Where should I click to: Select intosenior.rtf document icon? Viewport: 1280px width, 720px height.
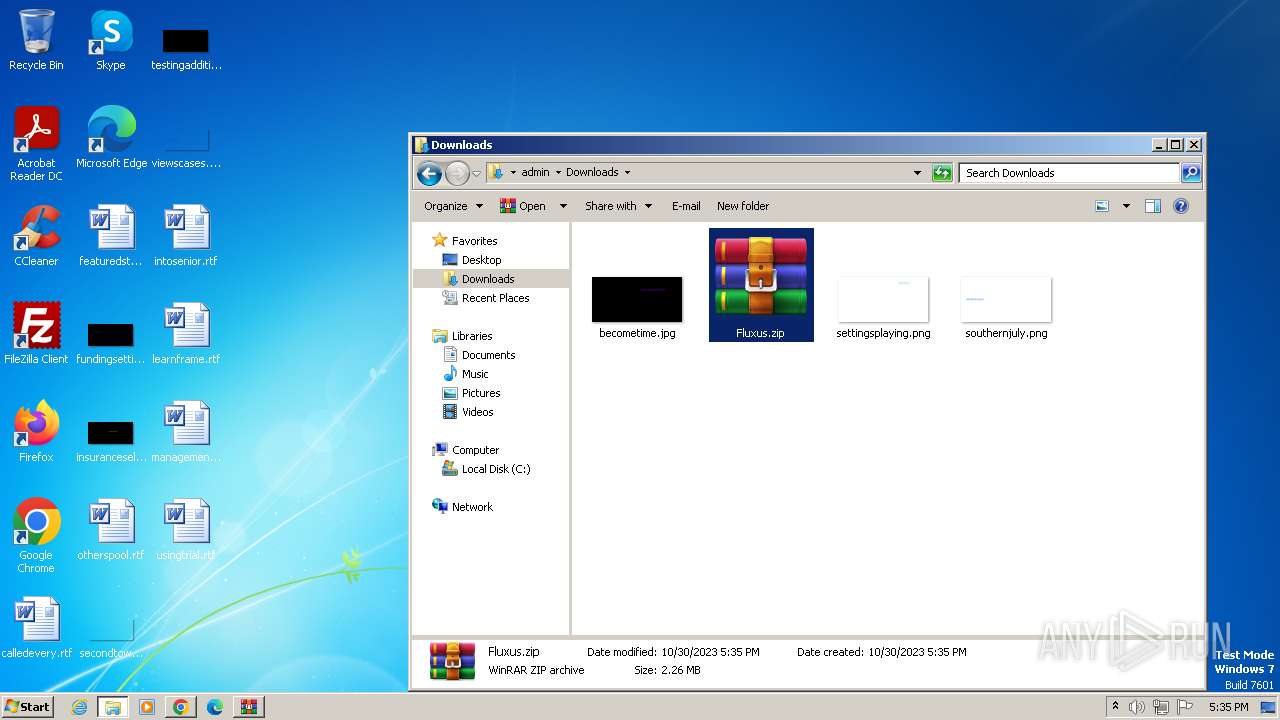(186, 236)
